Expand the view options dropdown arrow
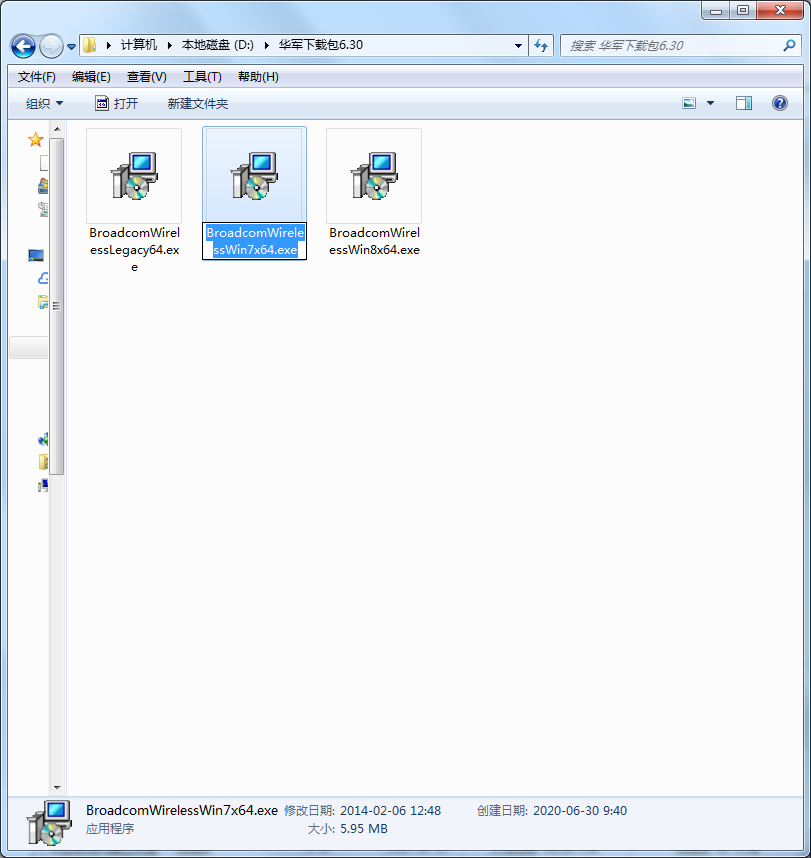Screen dimensions: 811x858 click(x=711, y=103)
